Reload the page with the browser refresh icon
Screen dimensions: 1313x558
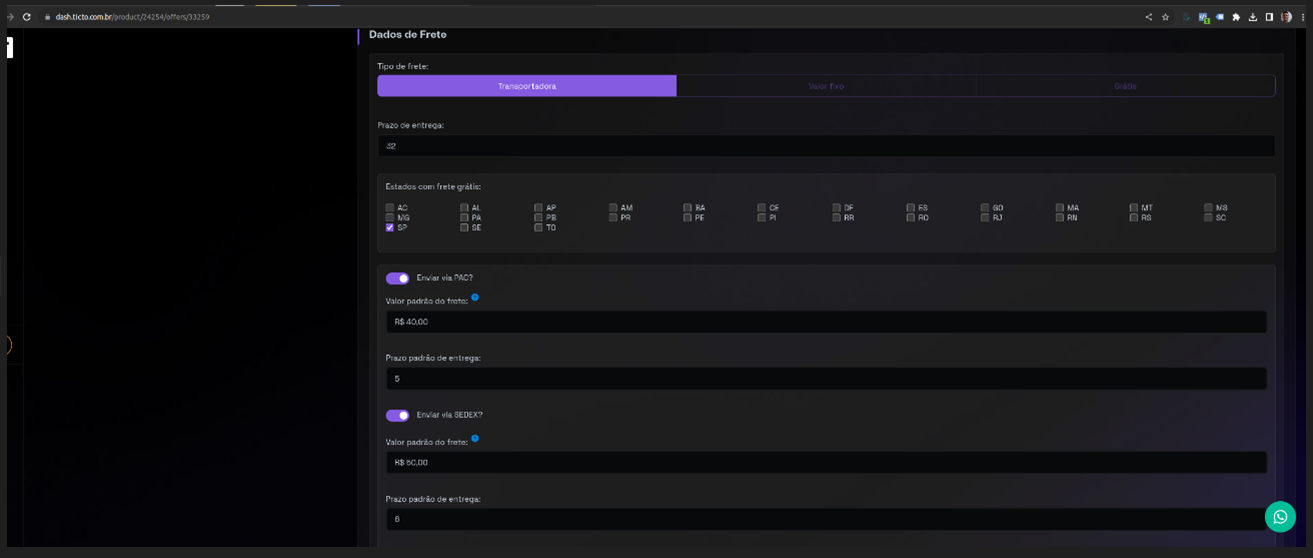[x=26, y=17]
